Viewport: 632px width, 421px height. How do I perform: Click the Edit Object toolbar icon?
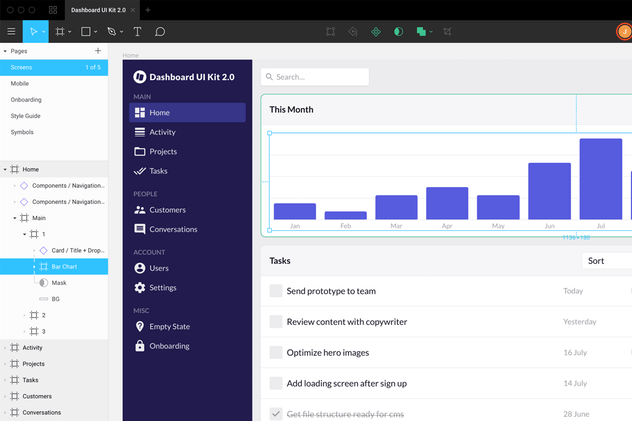point(331,31)
